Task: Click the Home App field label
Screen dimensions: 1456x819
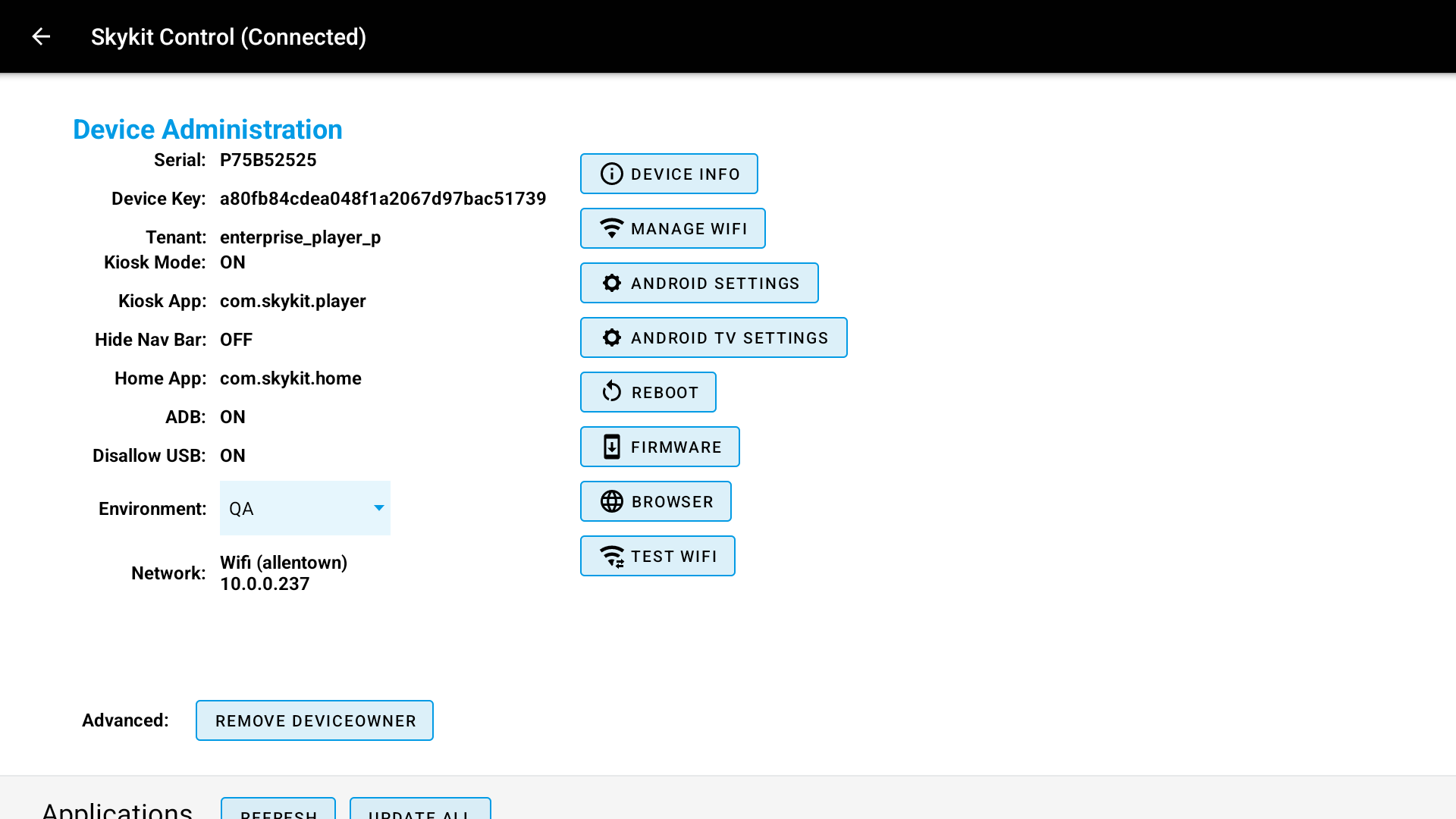Action: point(160,378)
